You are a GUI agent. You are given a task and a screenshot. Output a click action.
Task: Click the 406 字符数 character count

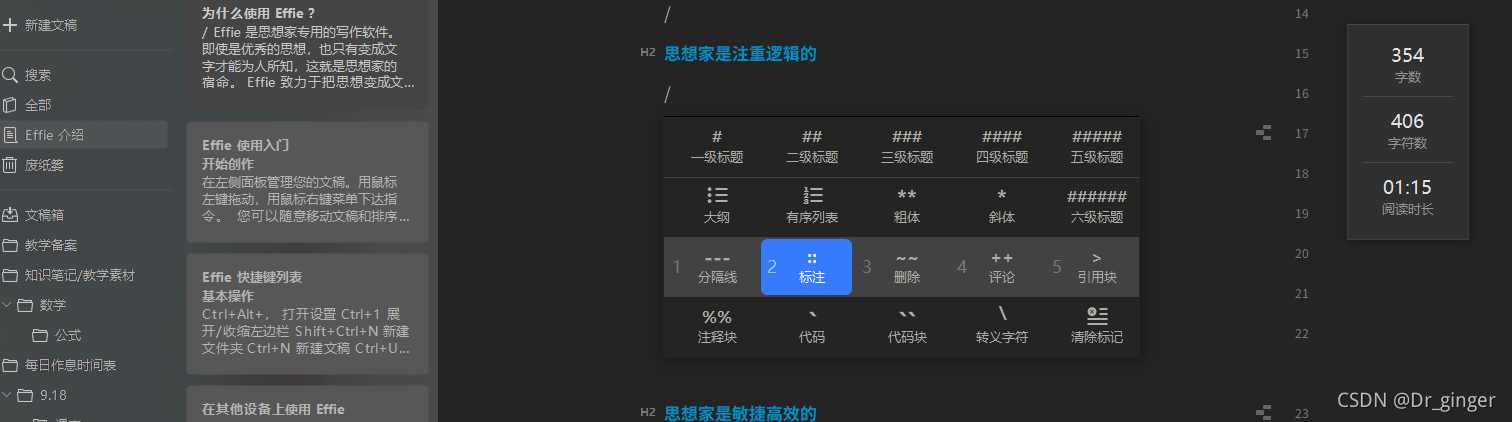pyautogui.click(x=1407, y=131)
